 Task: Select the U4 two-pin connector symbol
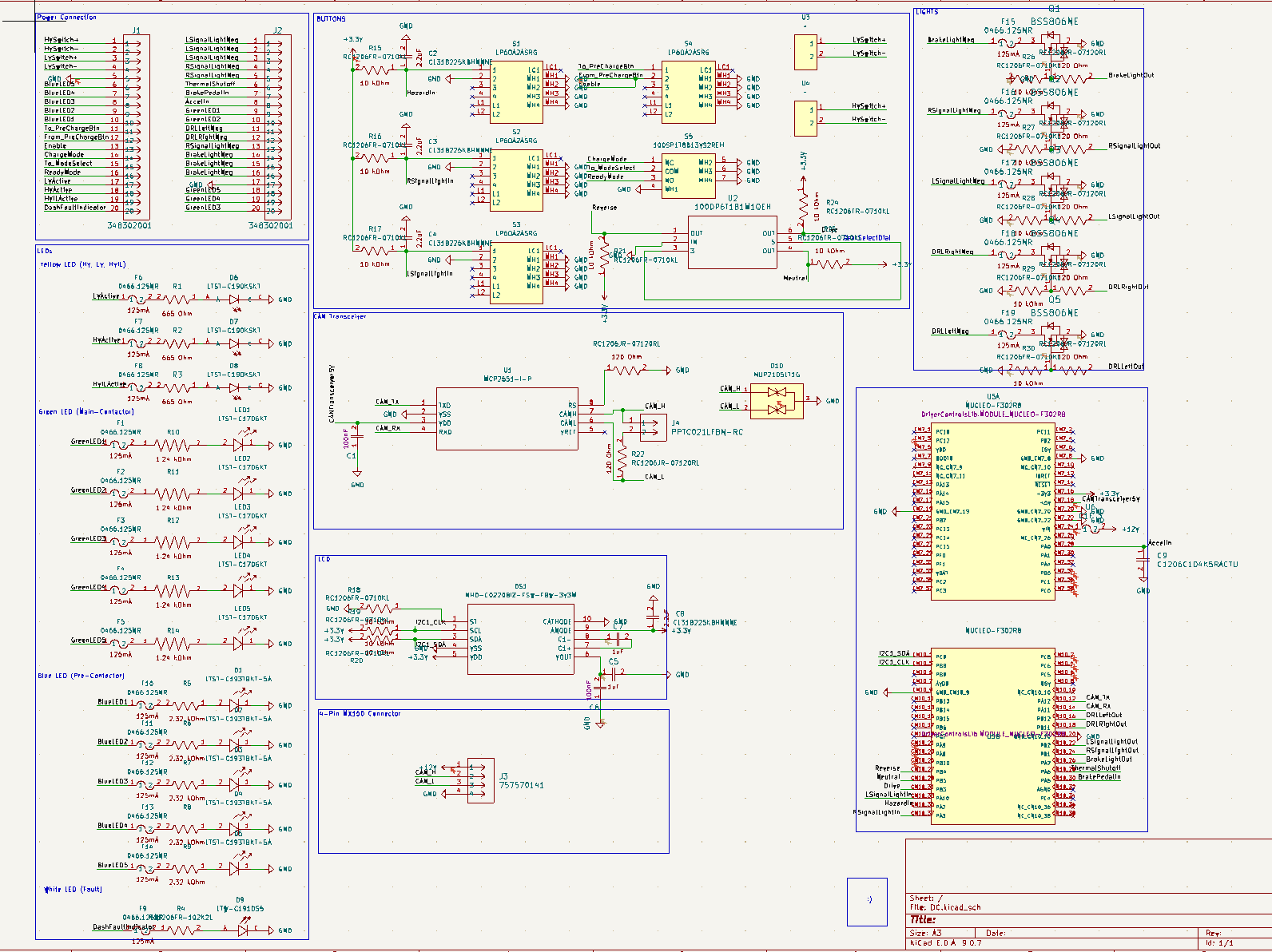point(805,118)
